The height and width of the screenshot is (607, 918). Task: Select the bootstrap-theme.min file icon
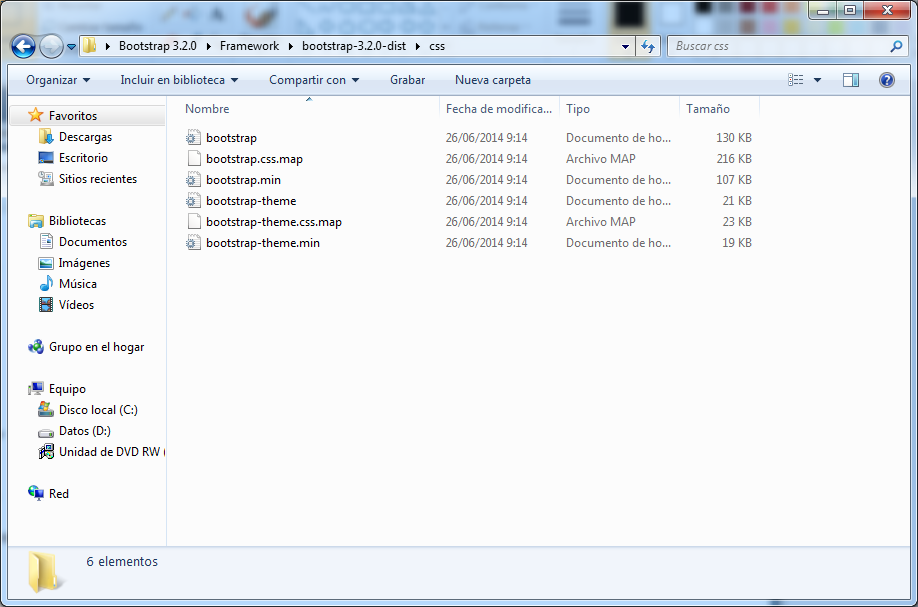point(193,244)
